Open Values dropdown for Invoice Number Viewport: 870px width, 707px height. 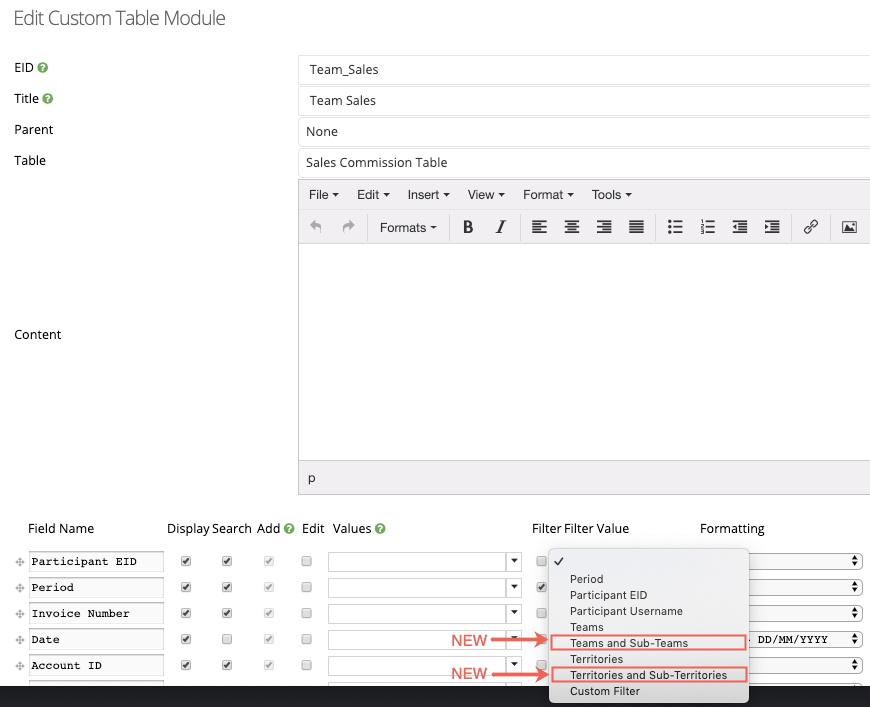tap(514, 613)
